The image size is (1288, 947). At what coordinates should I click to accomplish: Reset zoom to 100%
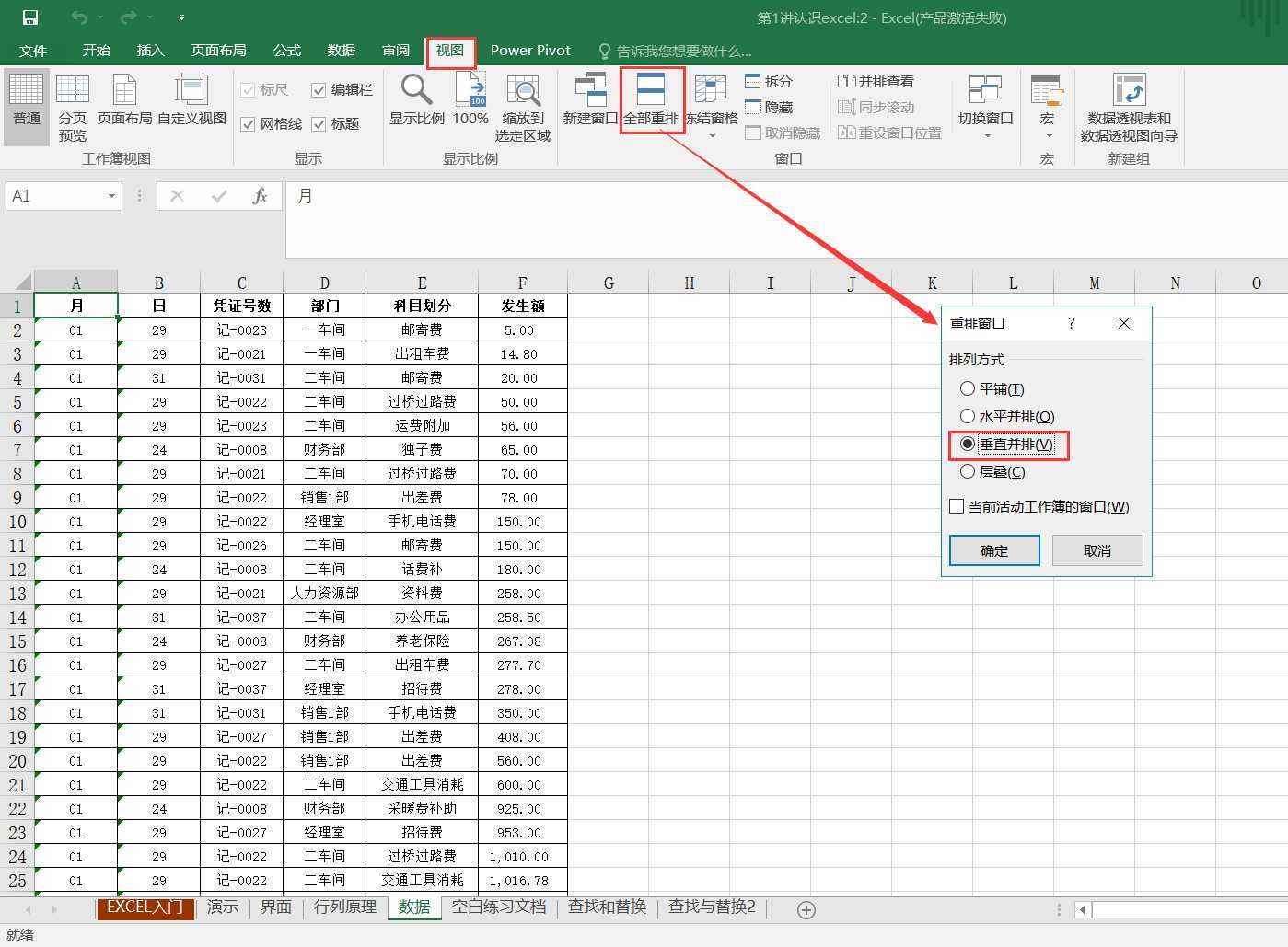(x=470, y=99)
